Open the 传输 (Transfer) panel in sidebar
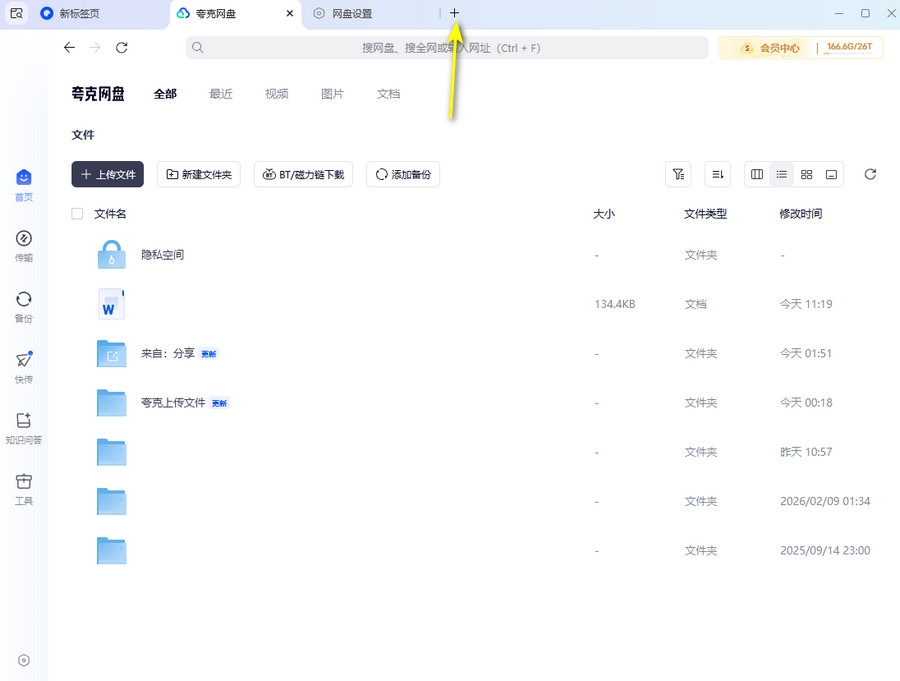Viewport: 900px width, 681px height. [23, 245]
